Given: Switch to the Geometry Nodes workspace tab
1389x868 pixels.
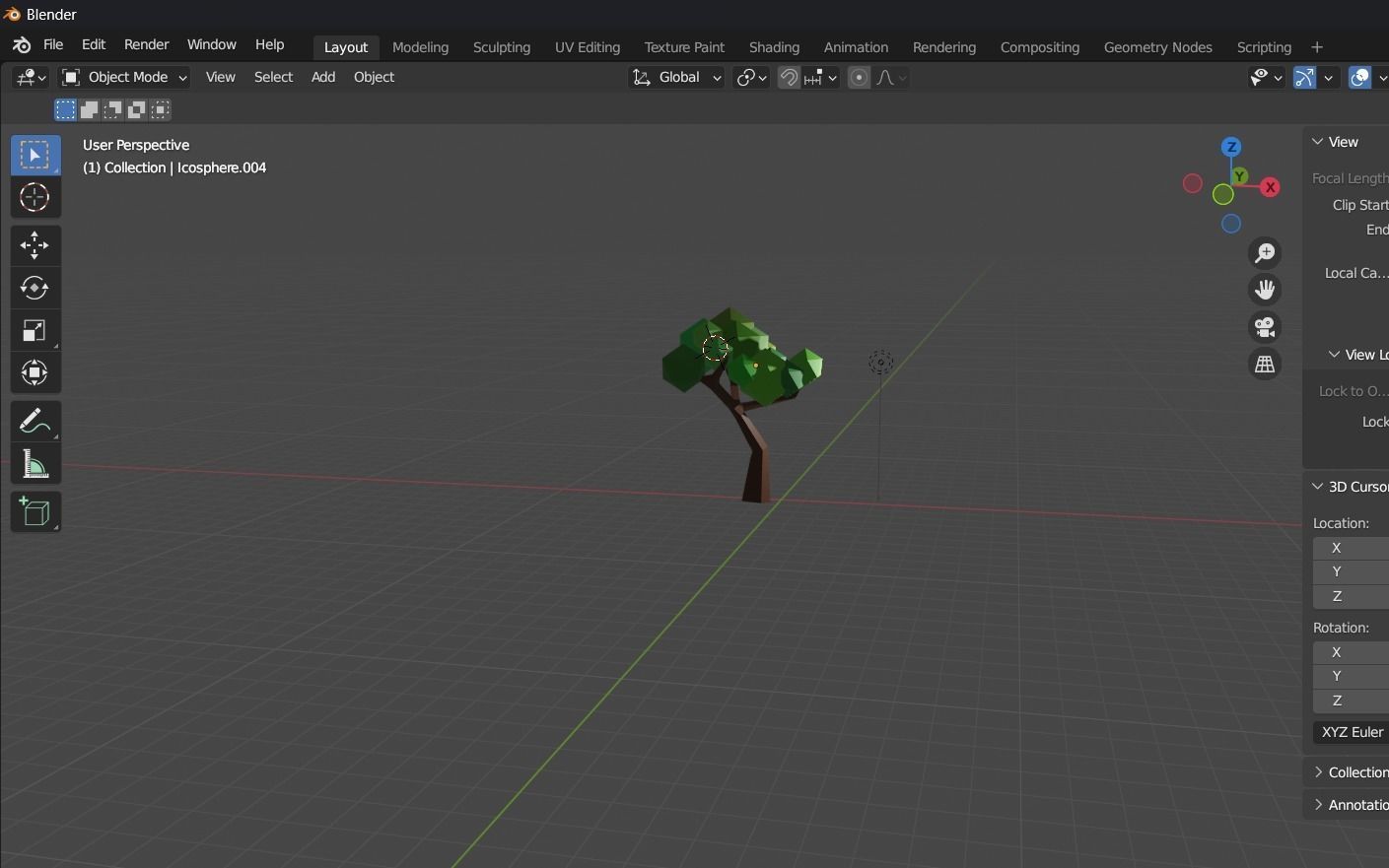Looking at the screenshot, I should click(1157, 47).
